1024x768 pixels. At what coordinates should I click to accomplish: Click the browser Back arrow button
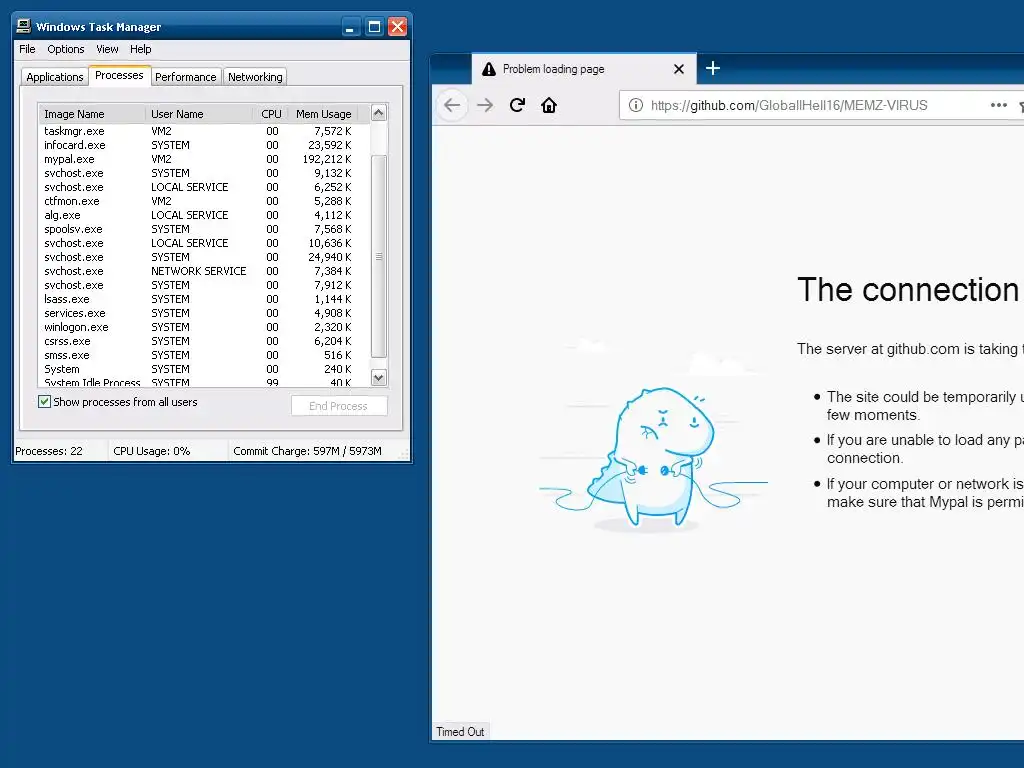[452, 105]
